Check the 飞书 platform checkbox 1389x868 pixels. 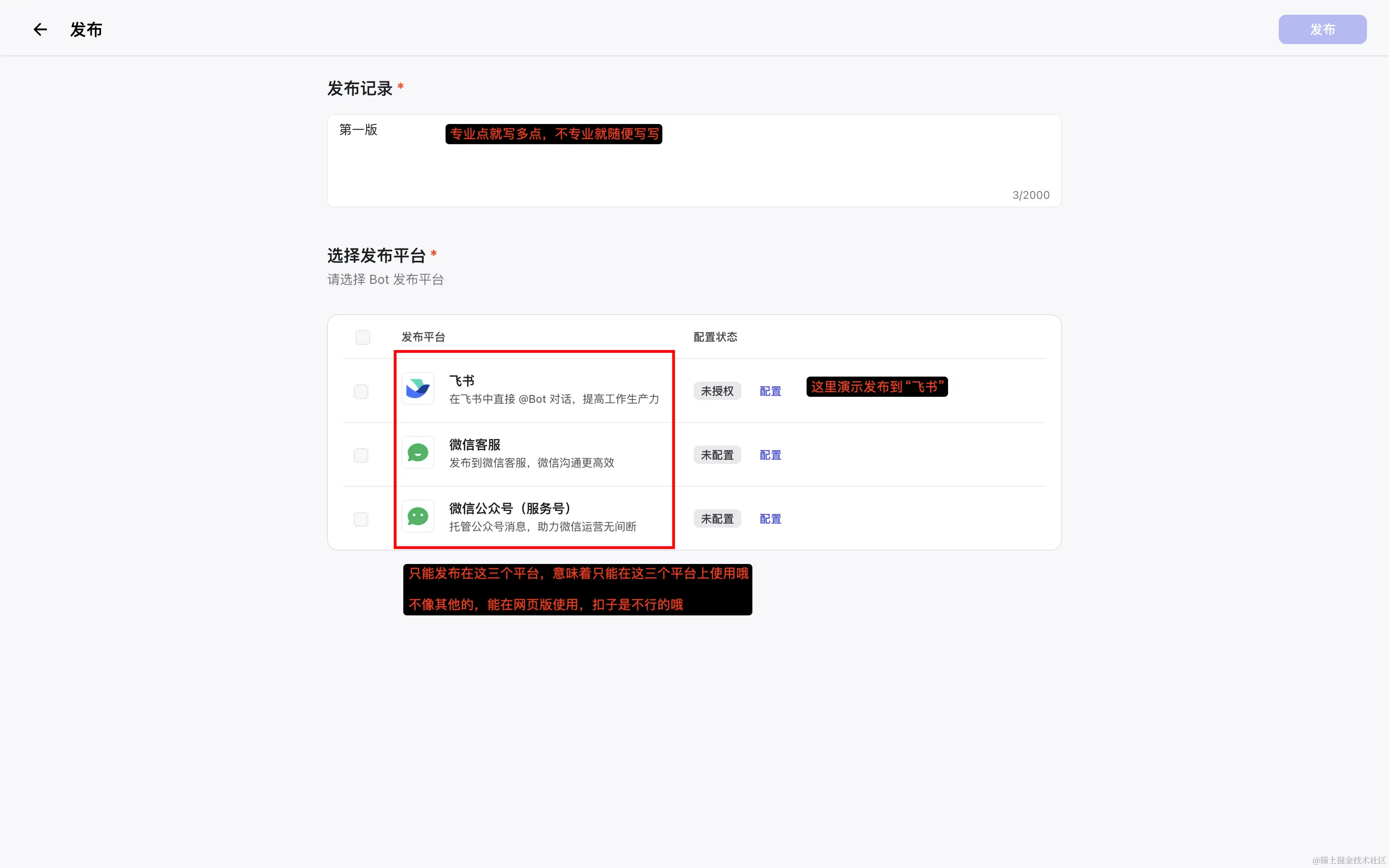361,391
